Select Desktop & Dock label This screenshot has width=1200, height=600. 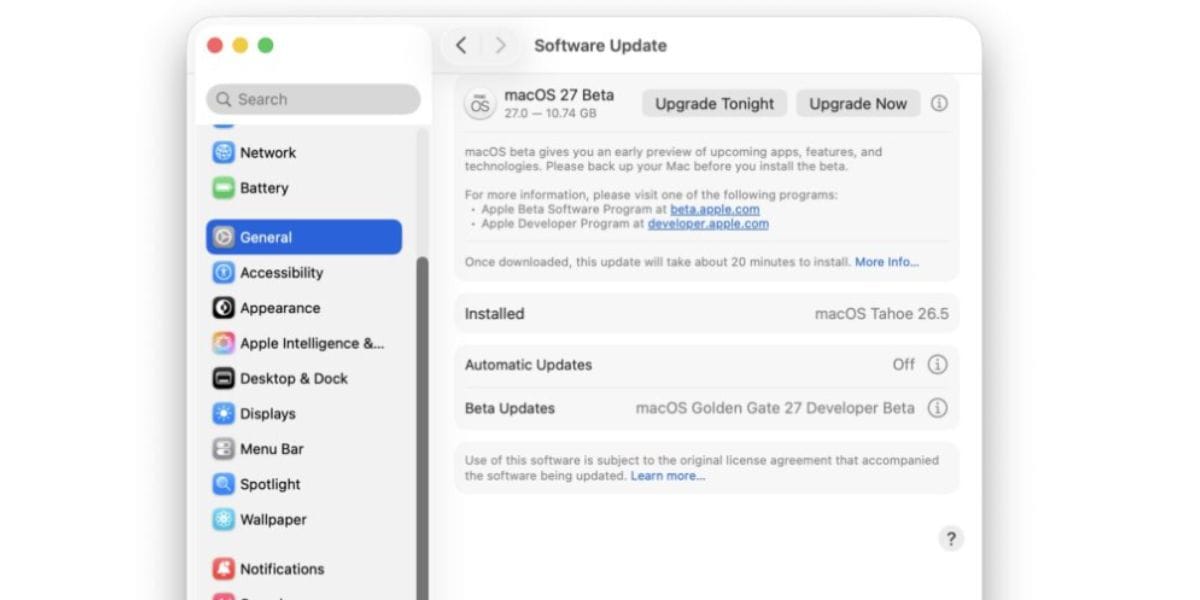click(x=294, y=379)
